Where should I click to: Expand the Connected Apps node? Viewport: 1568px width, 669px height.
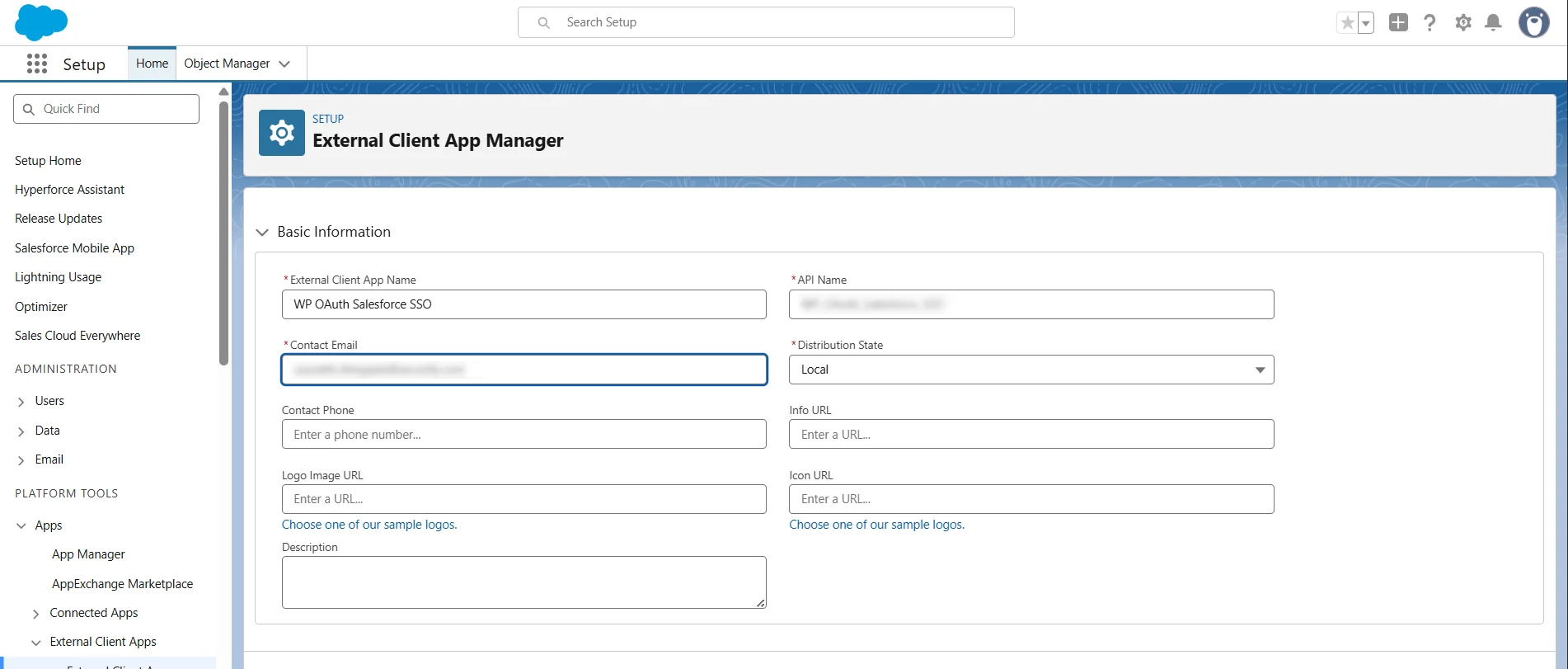click(x=35, y=614)
